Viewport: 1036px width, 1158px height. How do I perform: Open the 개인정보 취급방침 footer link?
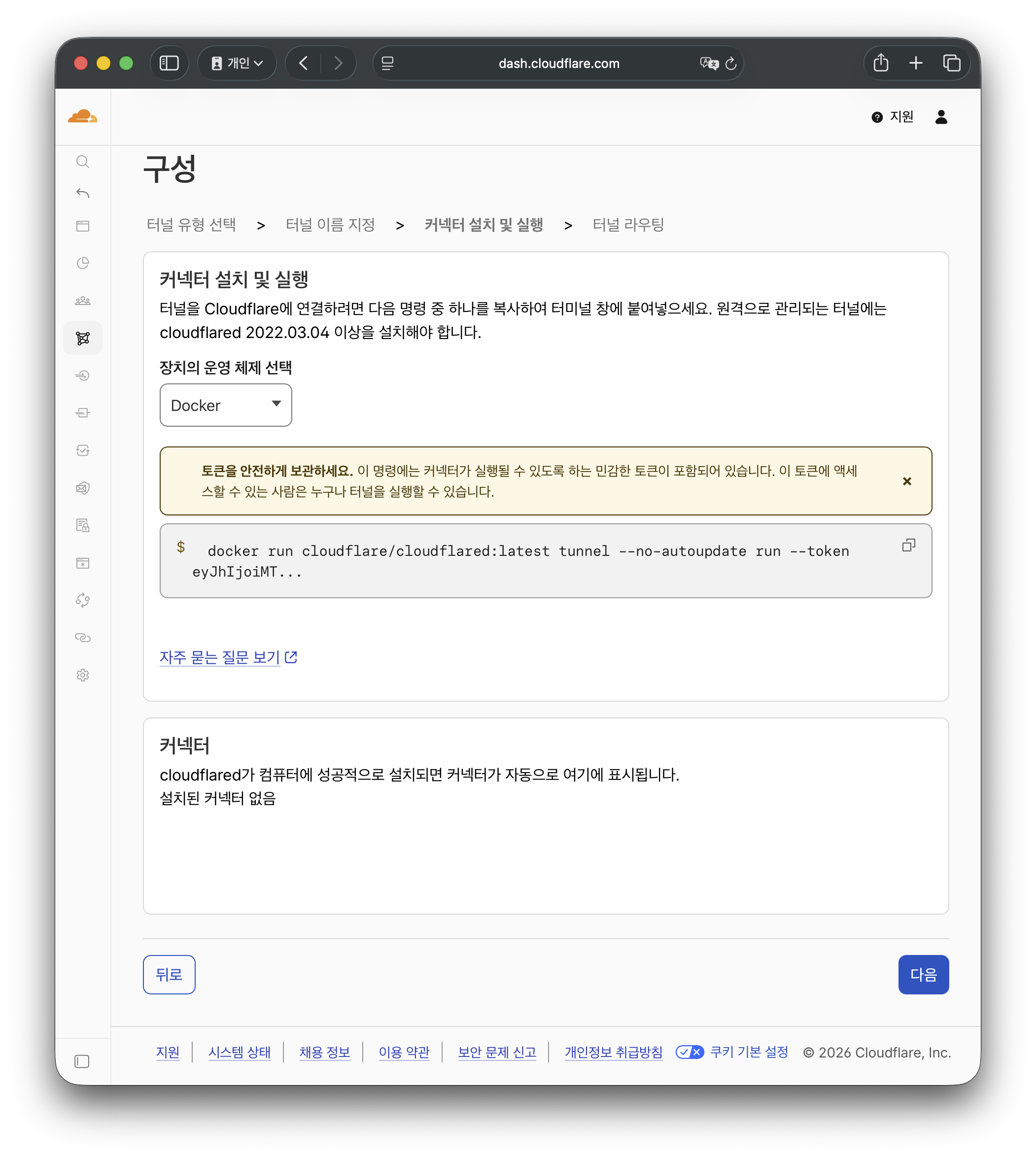[x=613, y=1052]
